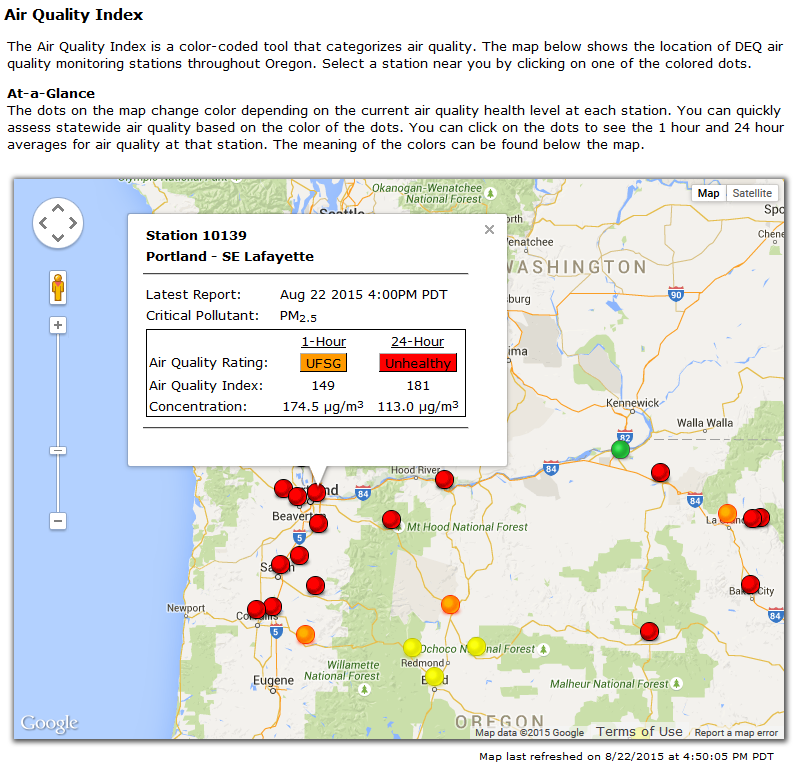The image size is (795, 768).
Task: Close the Station 10139 info popup
Action: tap(489, 230)
